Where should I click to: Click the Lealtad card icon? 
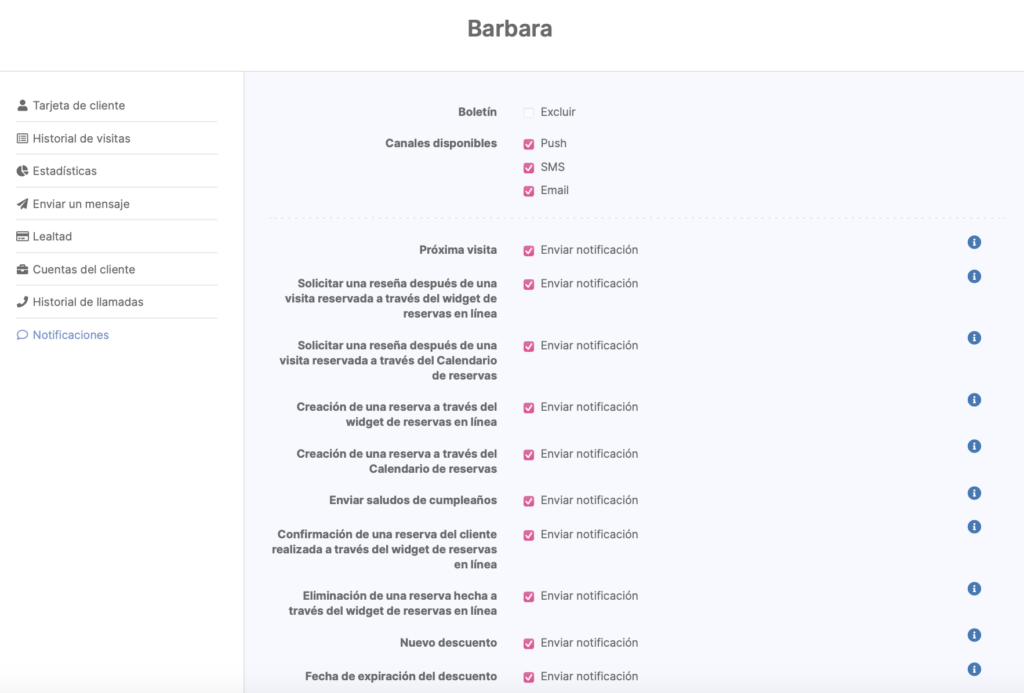click(22, 237)
